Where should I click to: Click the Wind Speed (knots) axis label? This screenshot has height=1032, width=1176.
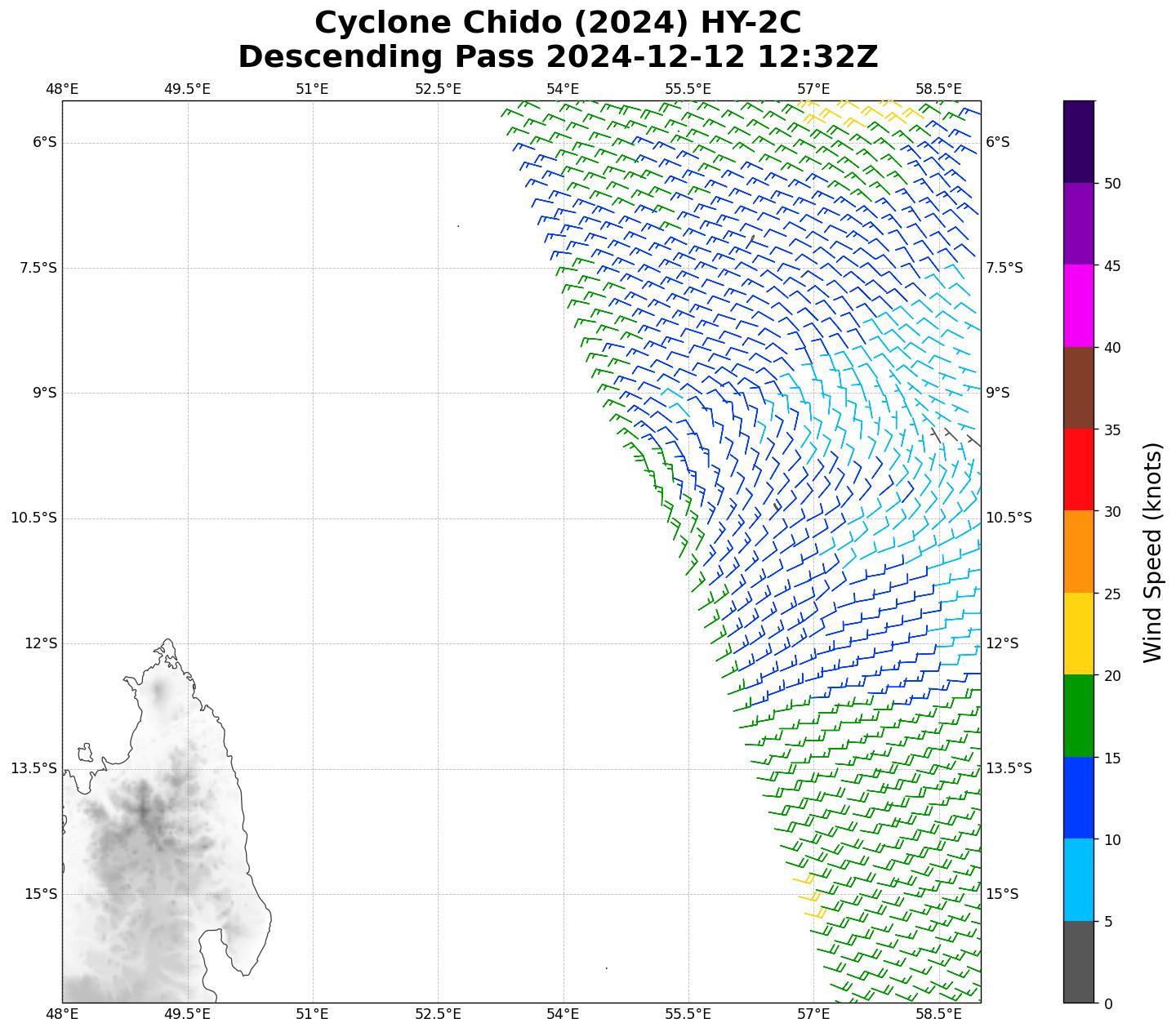[1152, 552]
